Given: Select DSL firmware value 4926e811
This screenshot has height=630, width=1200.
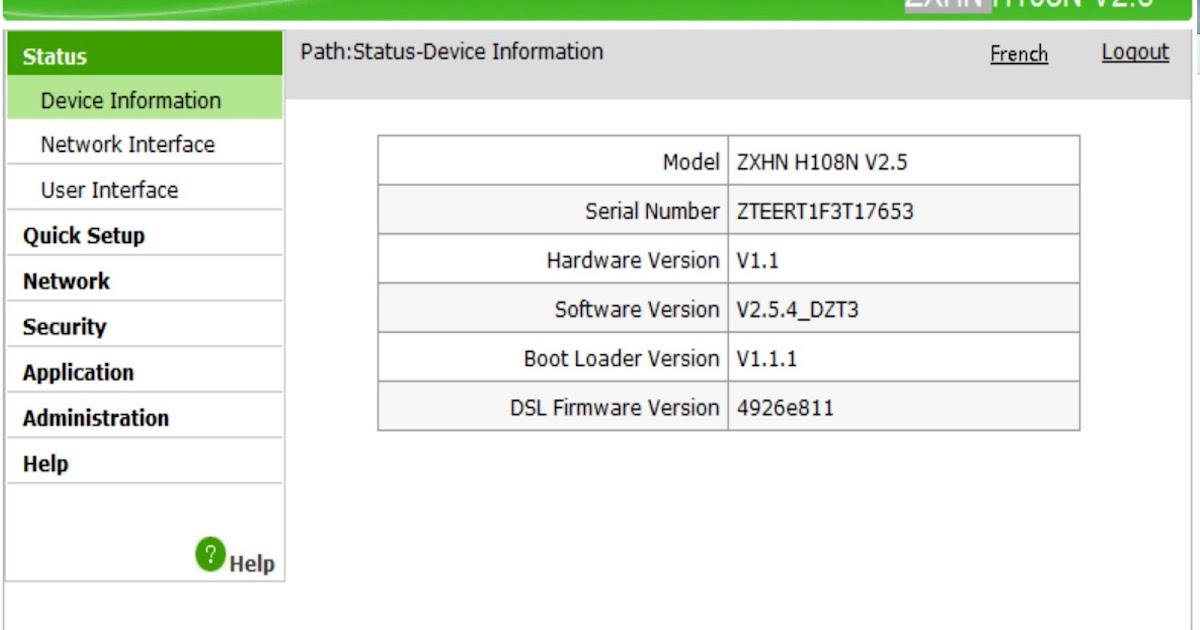Looking at the screenshot, I should (785, 408).
